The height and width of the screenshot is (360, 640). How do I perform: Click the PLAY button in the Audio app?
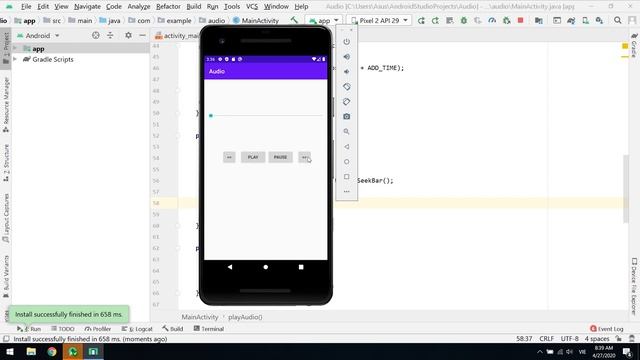coord(253,157)
